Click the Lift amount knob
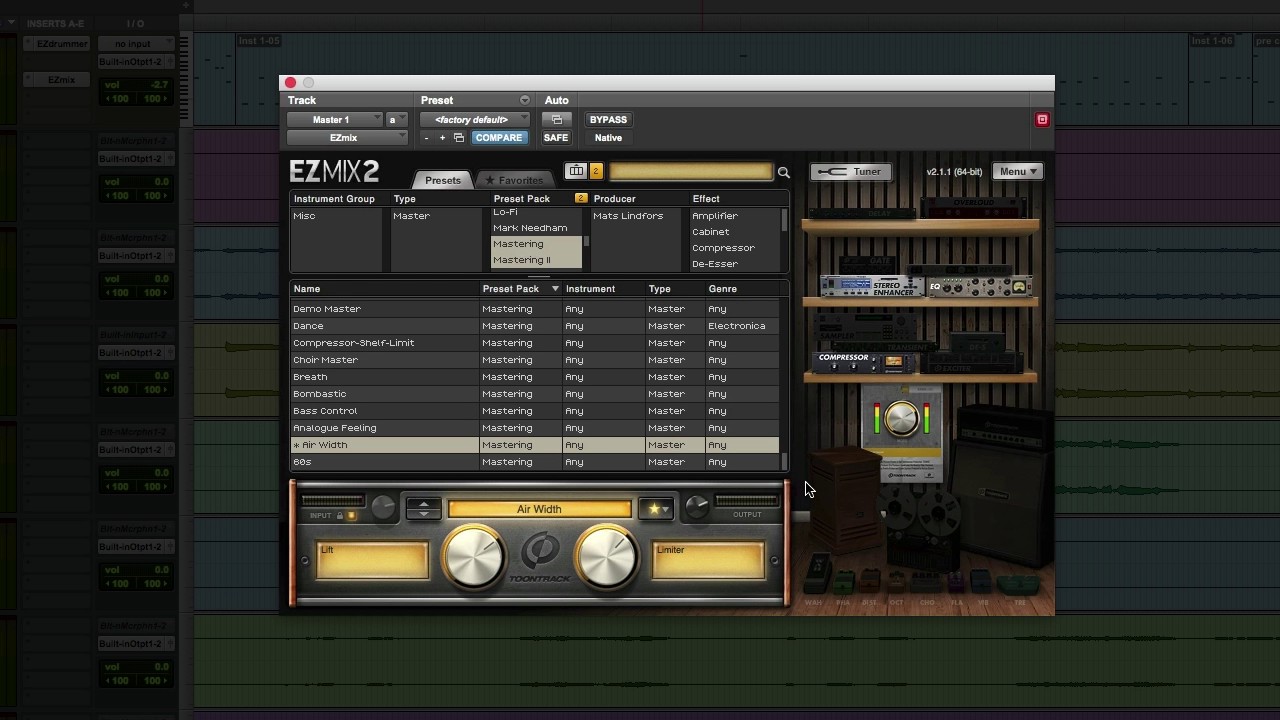 click(x=473, y=556)
